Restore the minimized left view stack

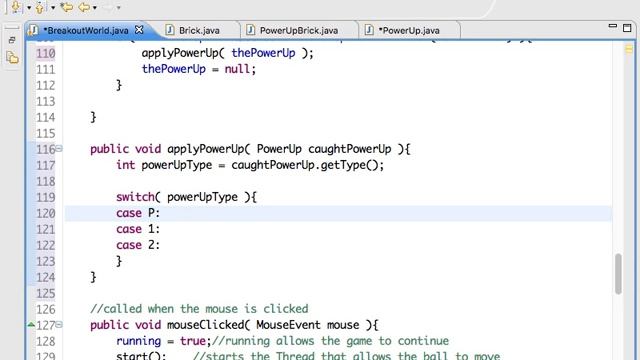pyautogui.click(x=12, y=40)
